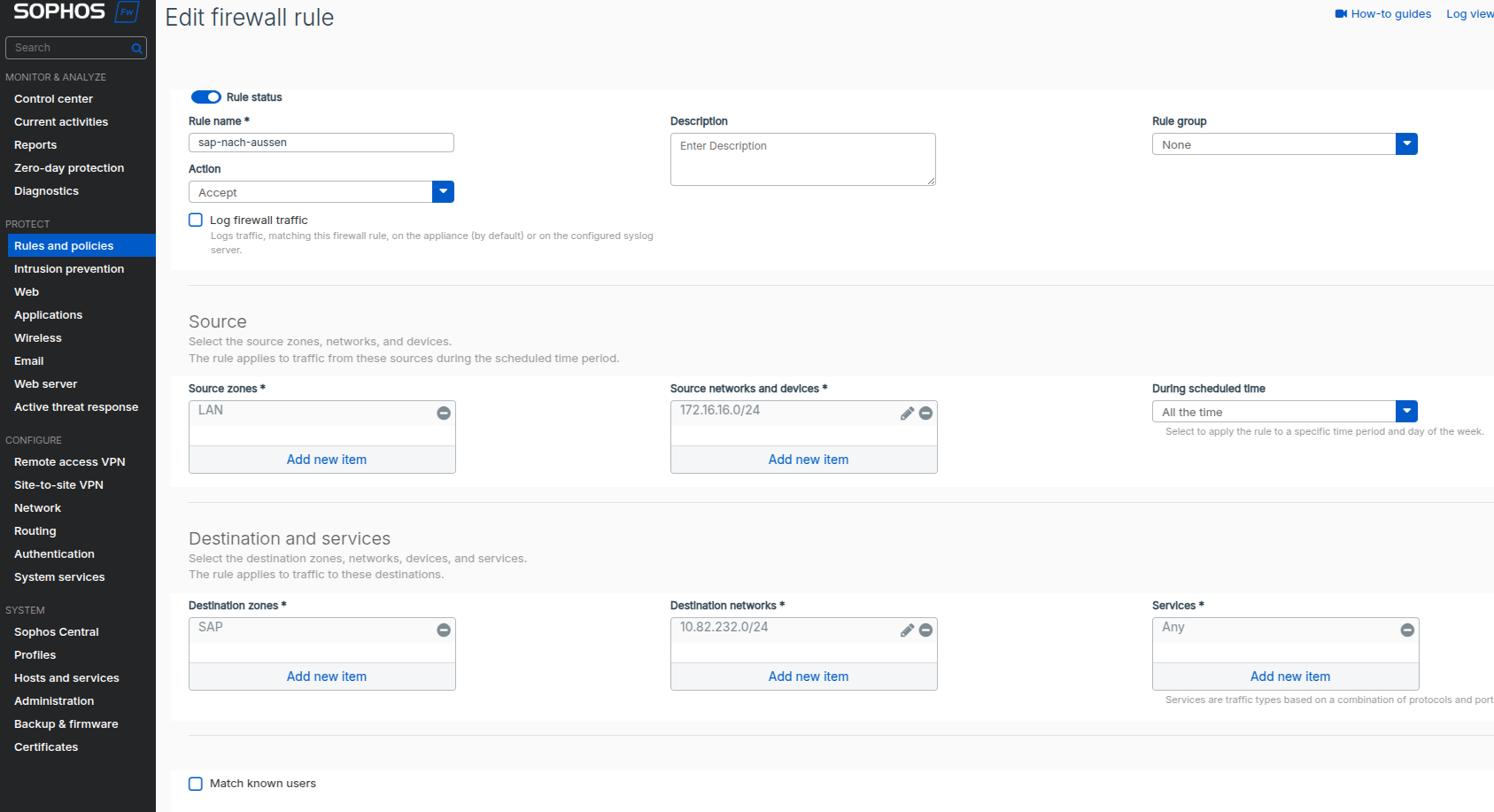Add new item to source zones
This screenshot has width=1494, height=812.
tap(326, 460)
